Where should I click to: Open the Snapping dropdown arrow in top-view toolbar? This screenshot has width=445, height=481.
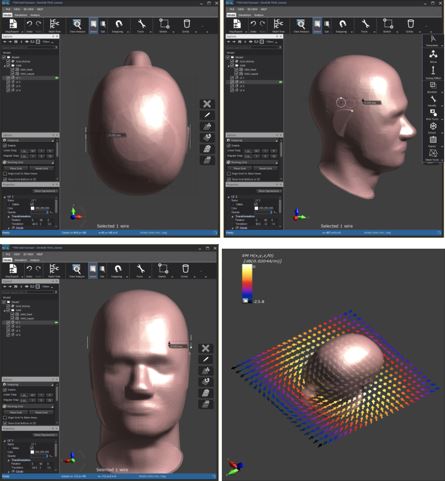click(x=127, y=32)
